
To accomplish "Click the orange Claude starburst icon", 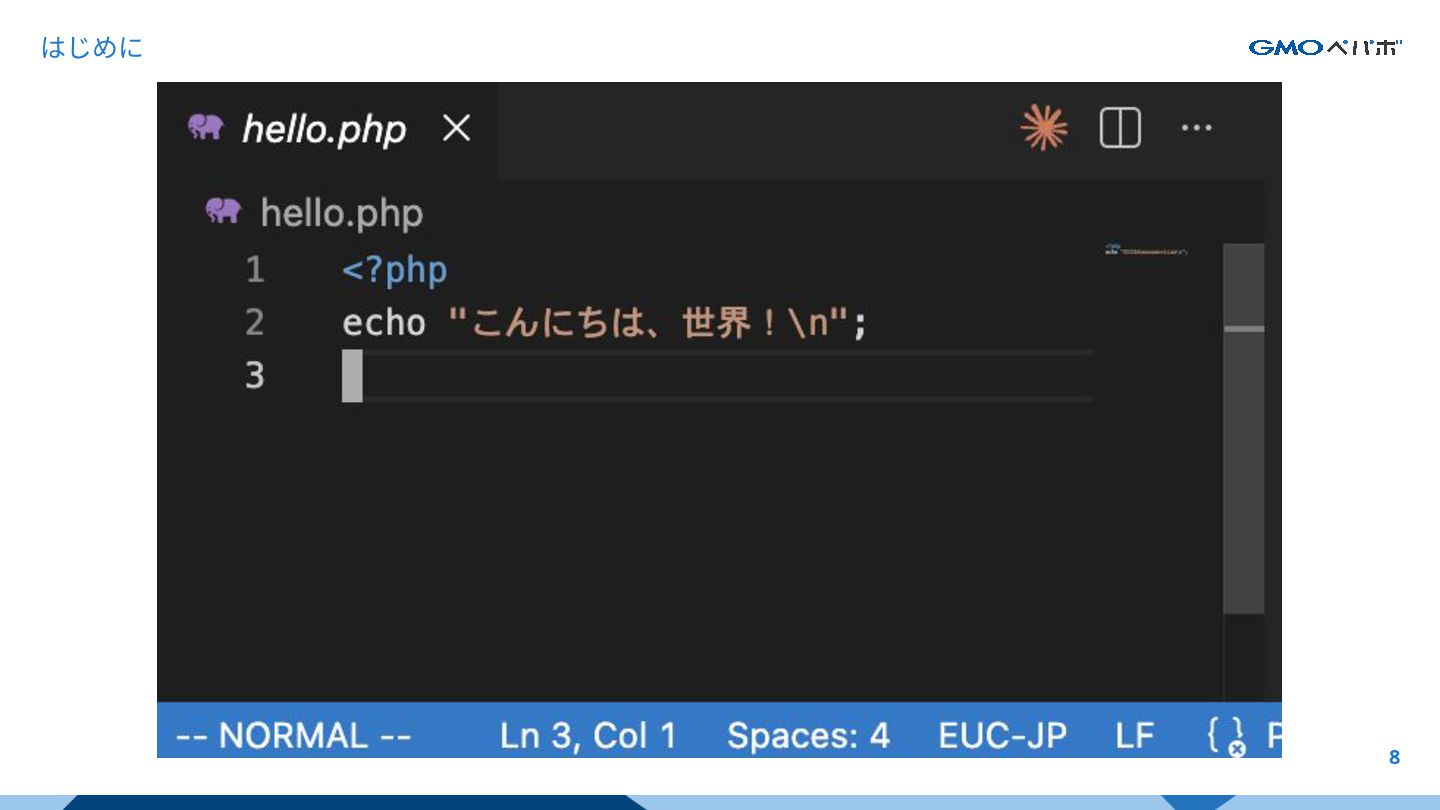I will (x=1044, y=128).
